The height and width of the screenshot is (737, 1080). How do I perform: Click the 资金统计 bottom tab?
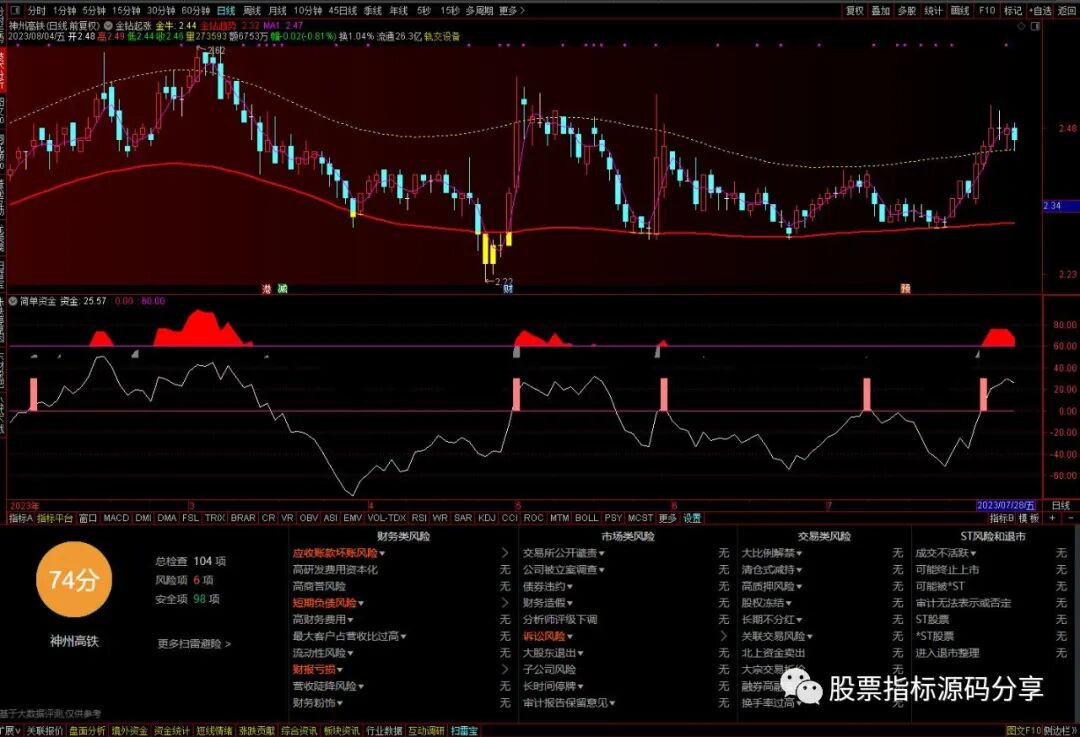pos(172,731)
